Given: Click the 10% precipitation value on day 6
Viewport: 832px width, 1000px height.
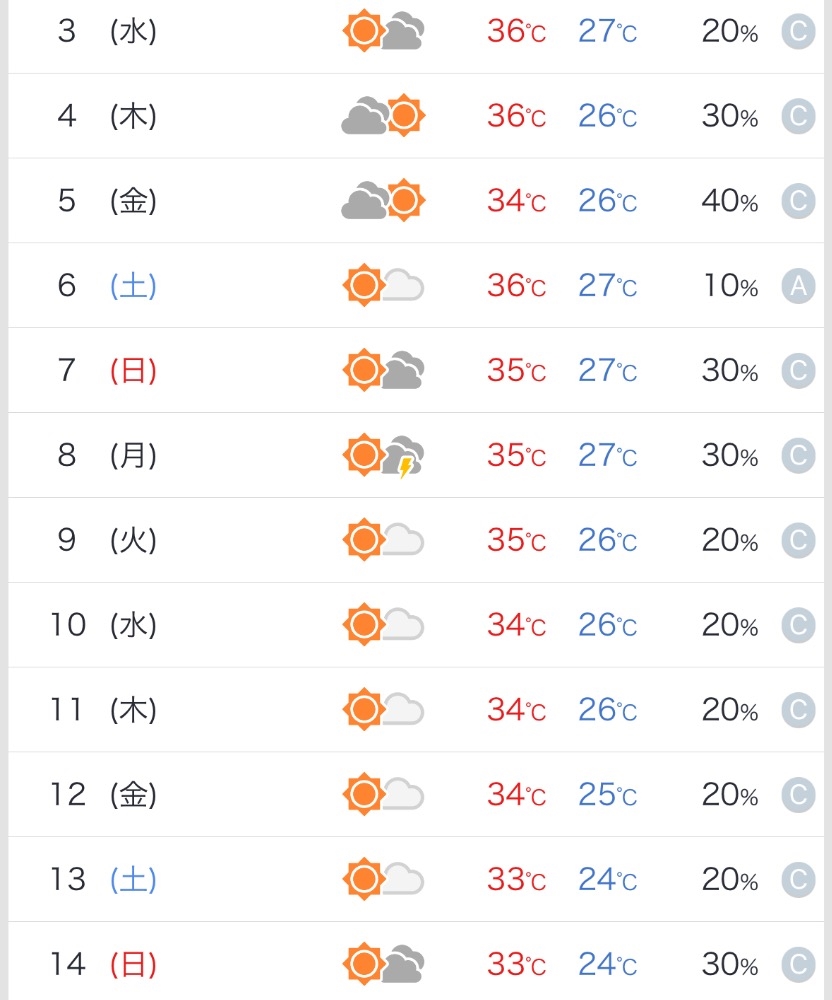Looking at the screenshot, I should [731, 286].
